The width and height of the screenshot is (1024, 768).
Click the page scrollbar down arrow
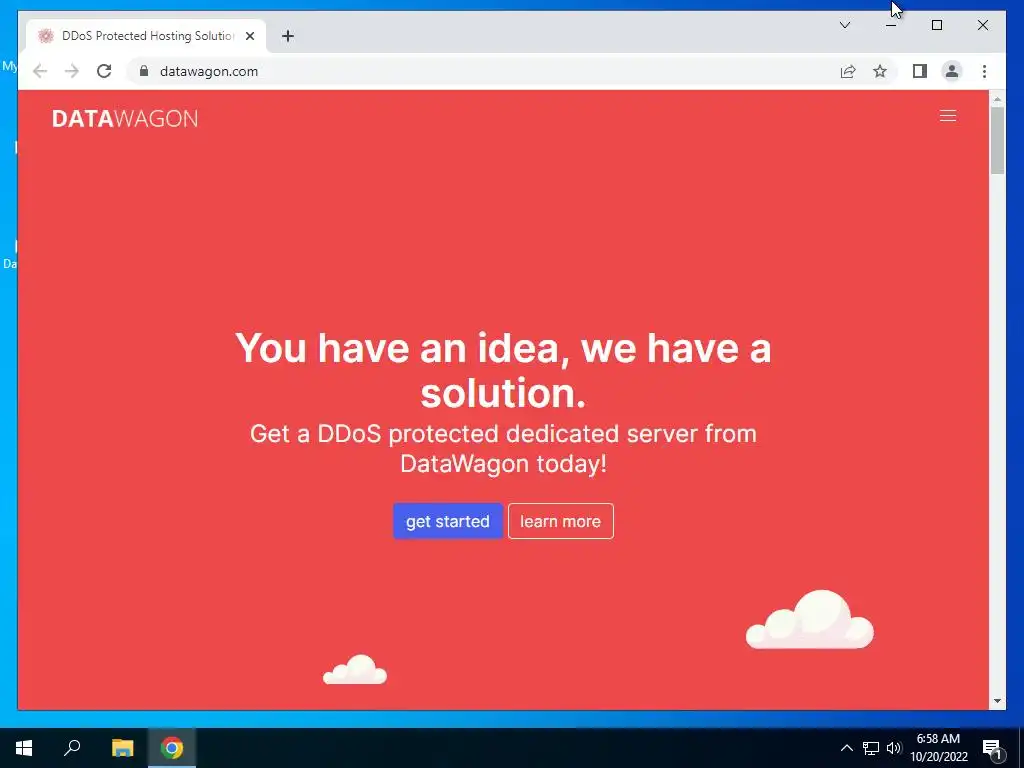pyautogui.click(x=997, y=701)
